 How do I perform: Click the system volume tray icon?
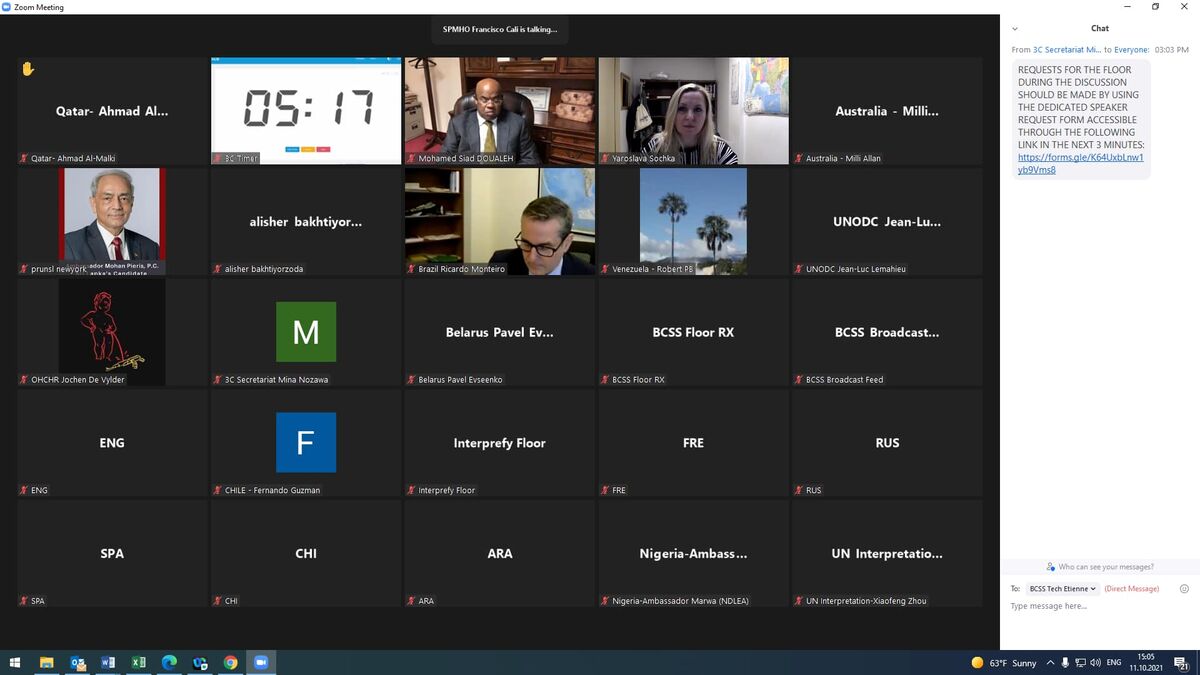coord(1096,663)
